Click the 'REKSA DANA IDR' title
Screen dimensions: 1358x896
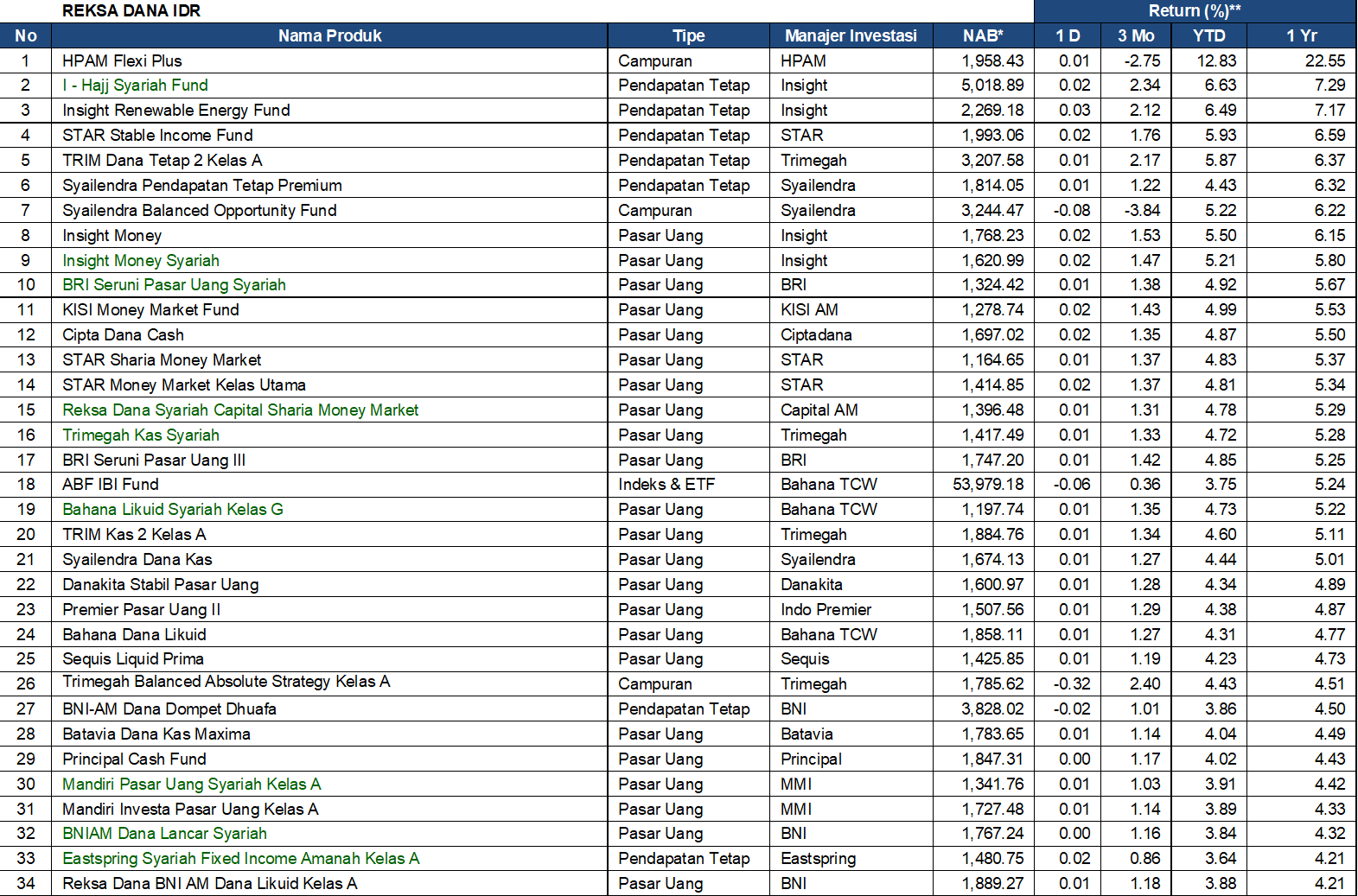point(131,10)
